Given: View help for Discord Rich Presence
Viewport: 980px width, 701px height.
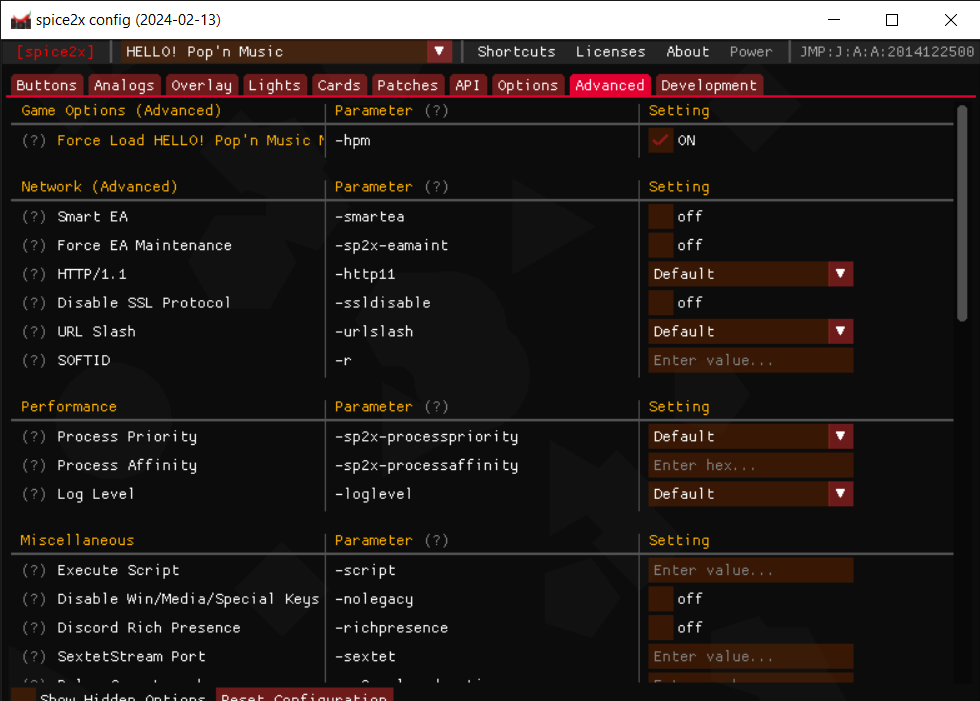Looking at the screenshot, I should pos(33,627).
